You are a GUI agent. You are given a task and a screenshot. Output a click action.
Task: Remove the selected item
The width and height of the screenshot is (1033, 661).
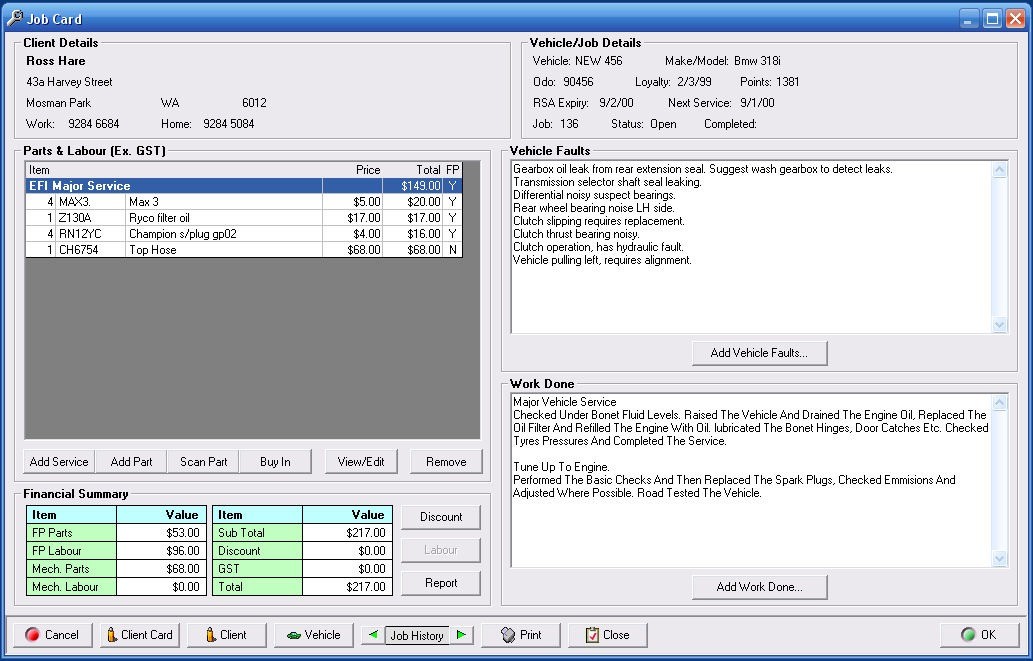(x=446, y=461)
